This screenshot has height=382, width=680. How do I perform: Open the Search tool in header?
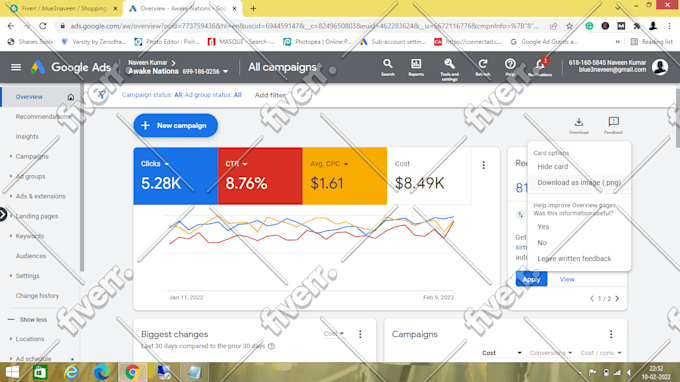pos(388,68)
